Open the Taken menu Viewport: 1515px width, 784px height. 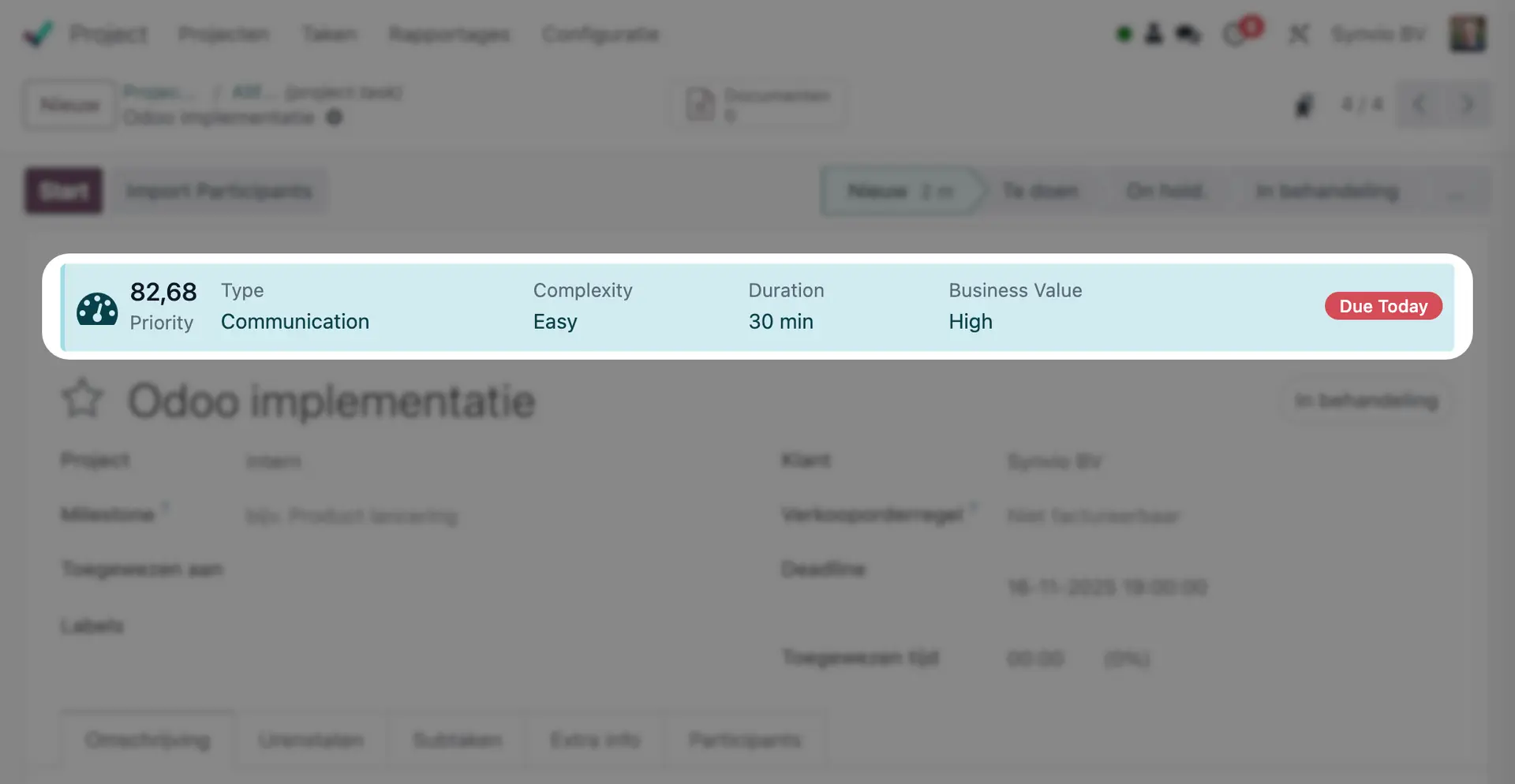329,34
